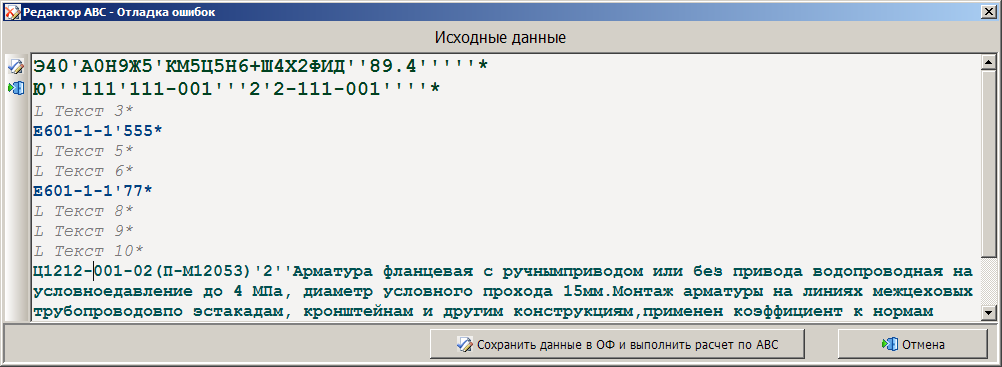Click the line starting Э40'А0Н9Ж5

259,66
